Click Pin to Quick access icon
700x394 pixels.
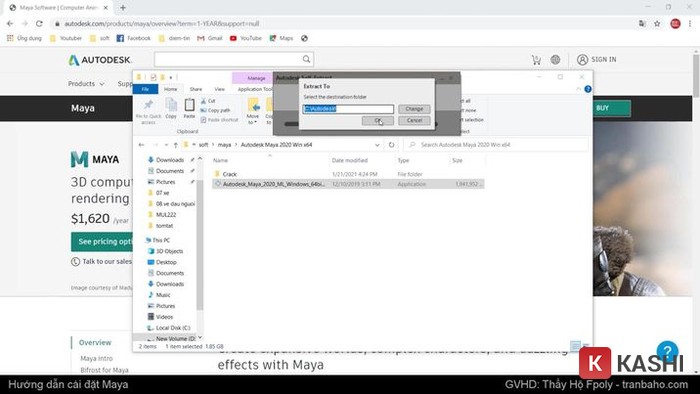(x=148, y=111)
